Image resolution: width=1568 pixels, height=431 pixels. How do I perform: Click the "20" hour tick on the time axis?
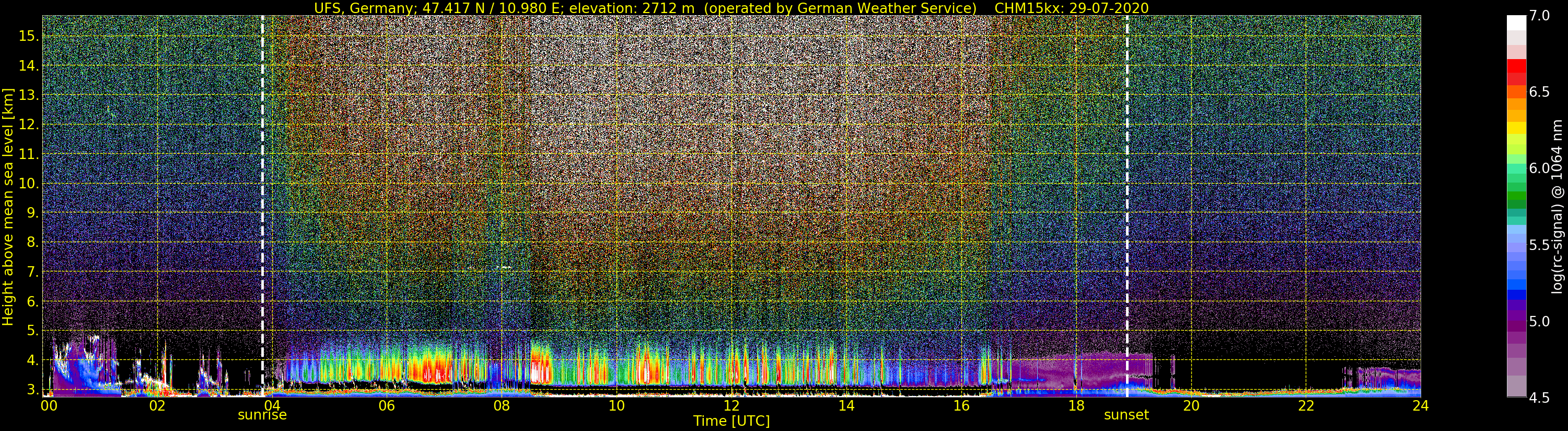click(x=1191, y=405)
